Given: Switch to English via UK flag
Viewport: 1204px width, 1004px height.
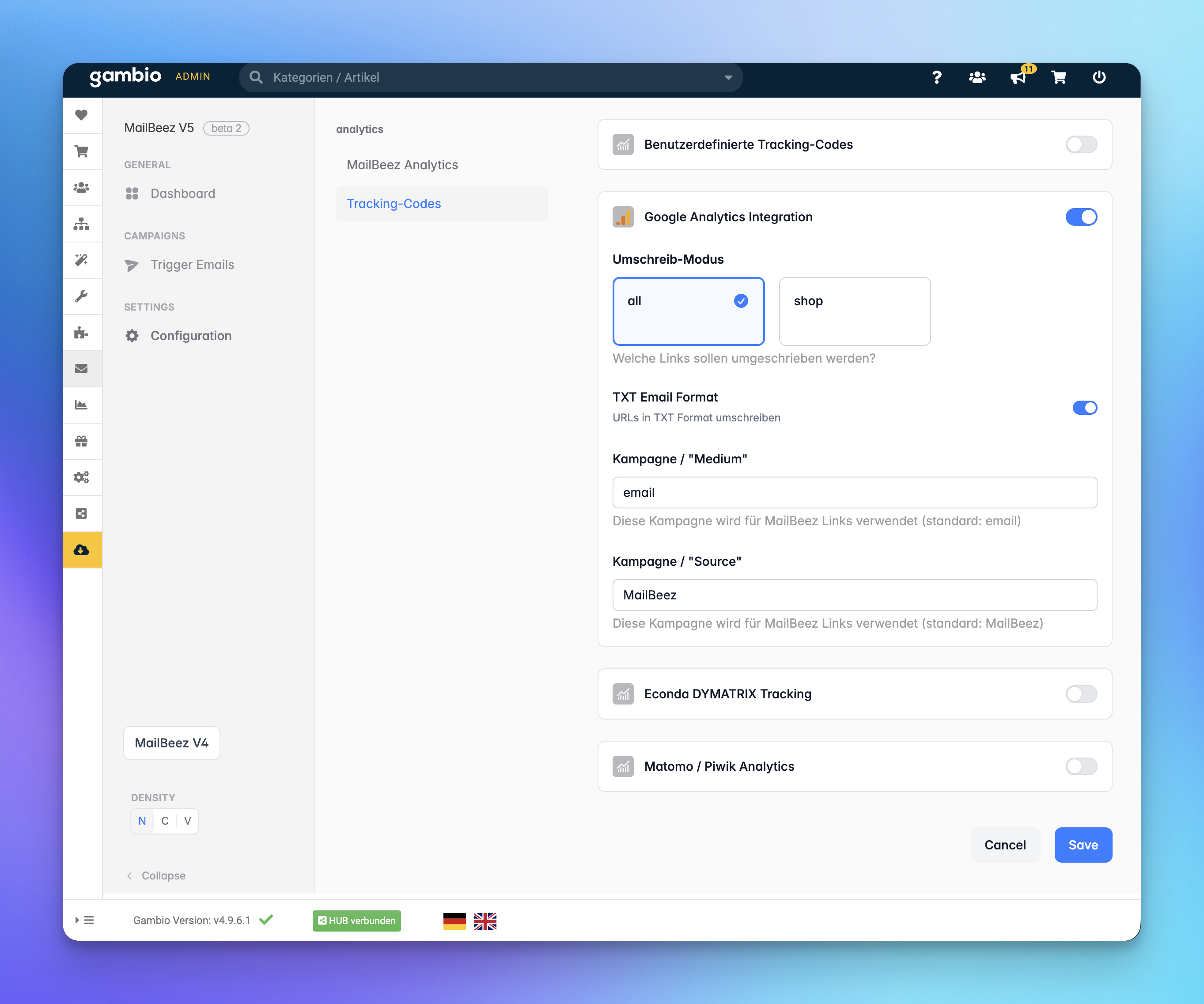Looking at the screenshot, I should tap(485, 921).
